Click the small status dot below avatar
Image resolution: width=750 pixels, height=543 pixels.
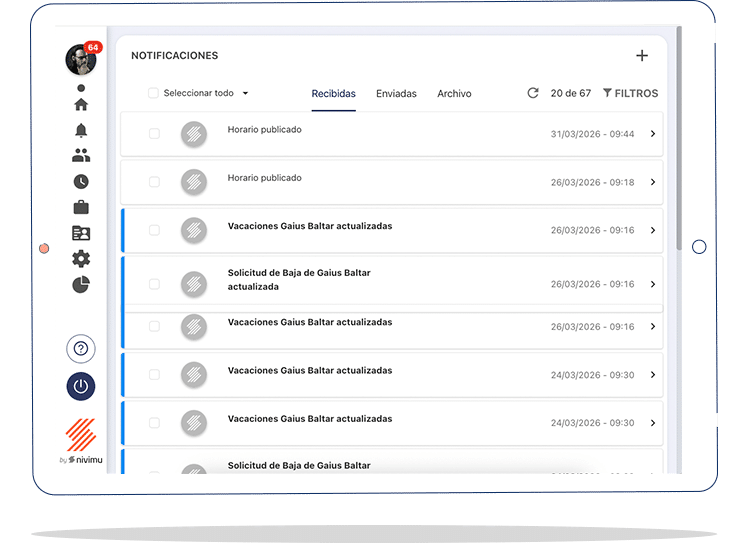click(81, 88)
